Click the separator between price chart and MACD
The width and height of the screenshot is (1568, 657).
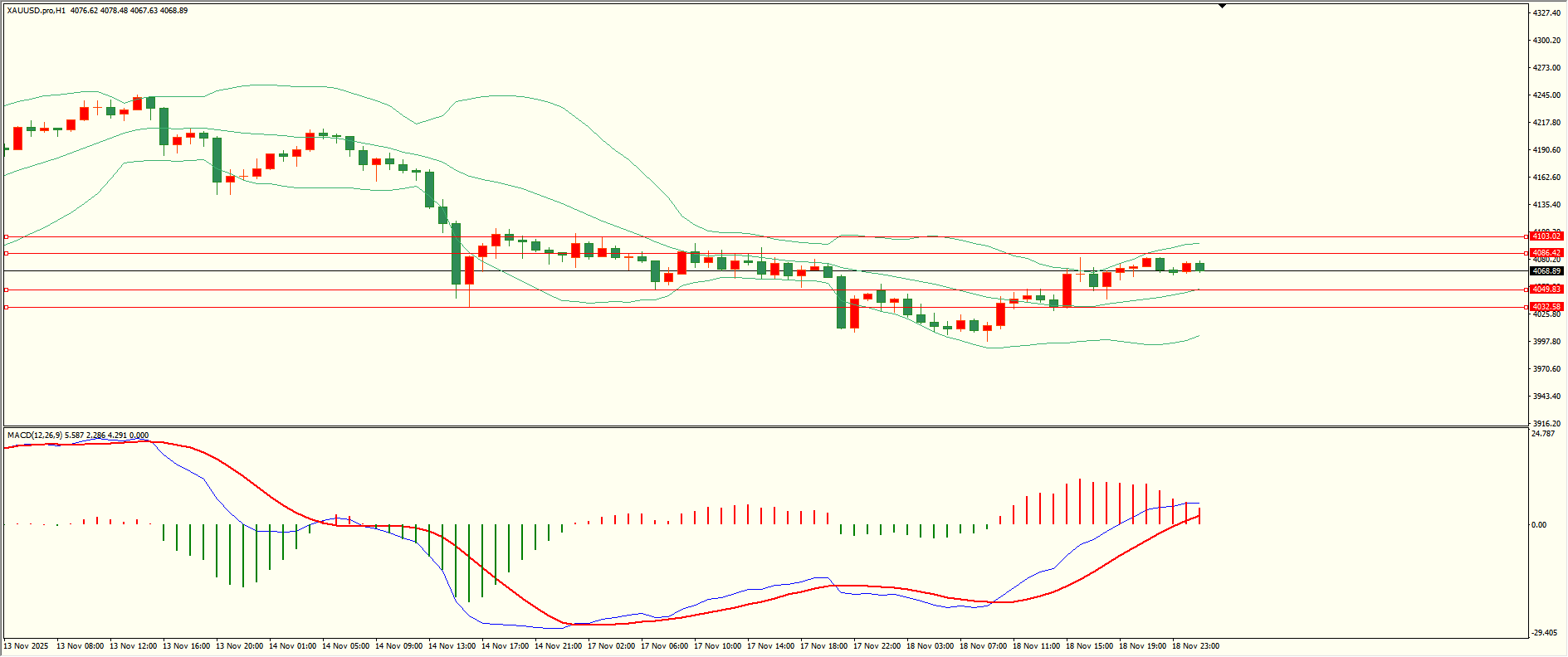(764, 427)
